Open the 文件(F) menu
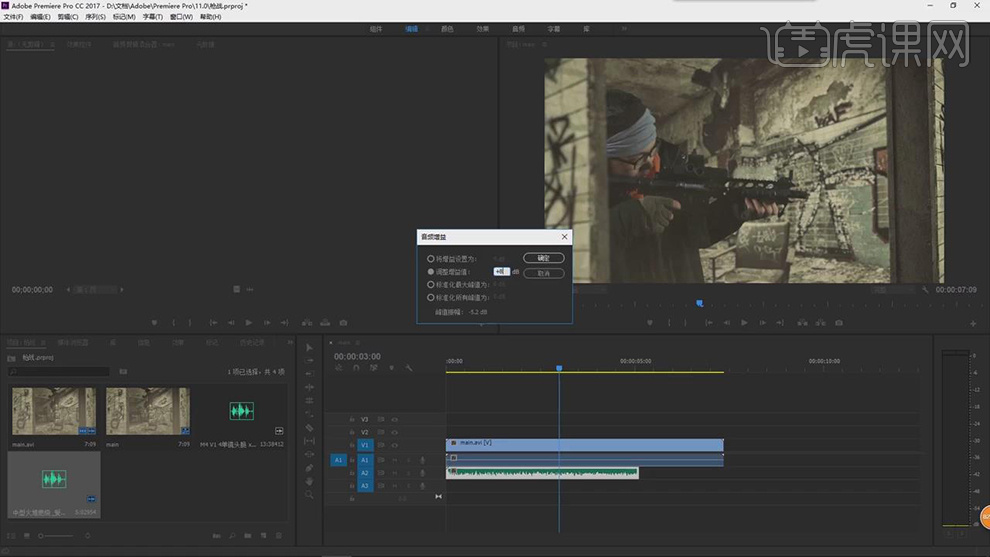The width and height of the screenshot is (990, 557). 13,17
